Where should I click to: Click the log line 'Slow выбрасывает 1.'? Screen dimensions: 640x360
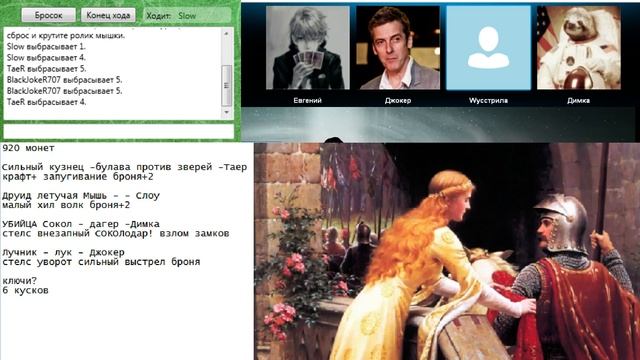[x=46, y=47]
